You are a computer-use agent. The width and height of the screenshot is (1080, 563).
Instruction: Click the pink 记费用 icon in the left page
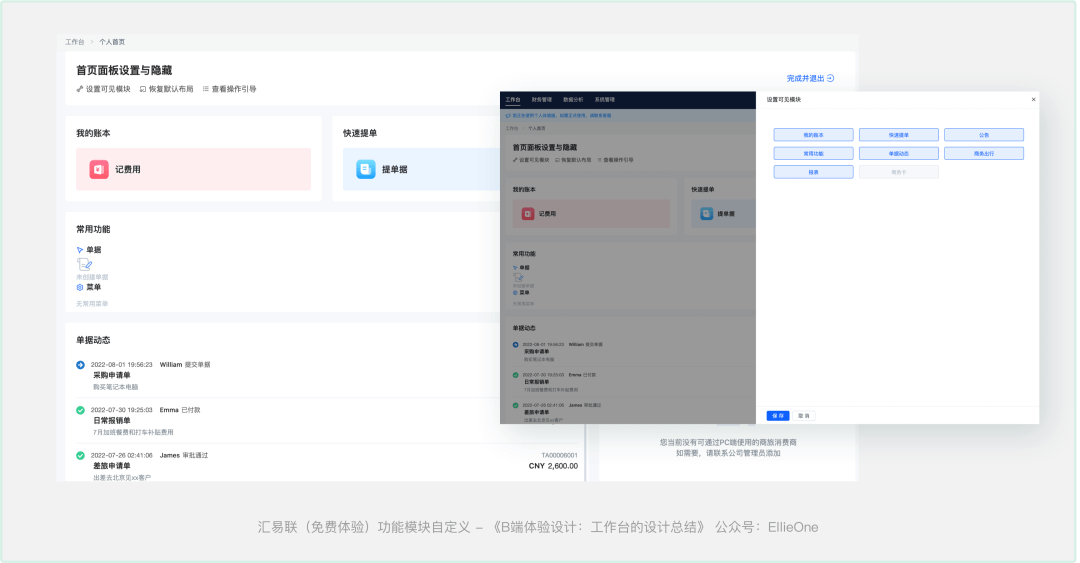(99, 169)
